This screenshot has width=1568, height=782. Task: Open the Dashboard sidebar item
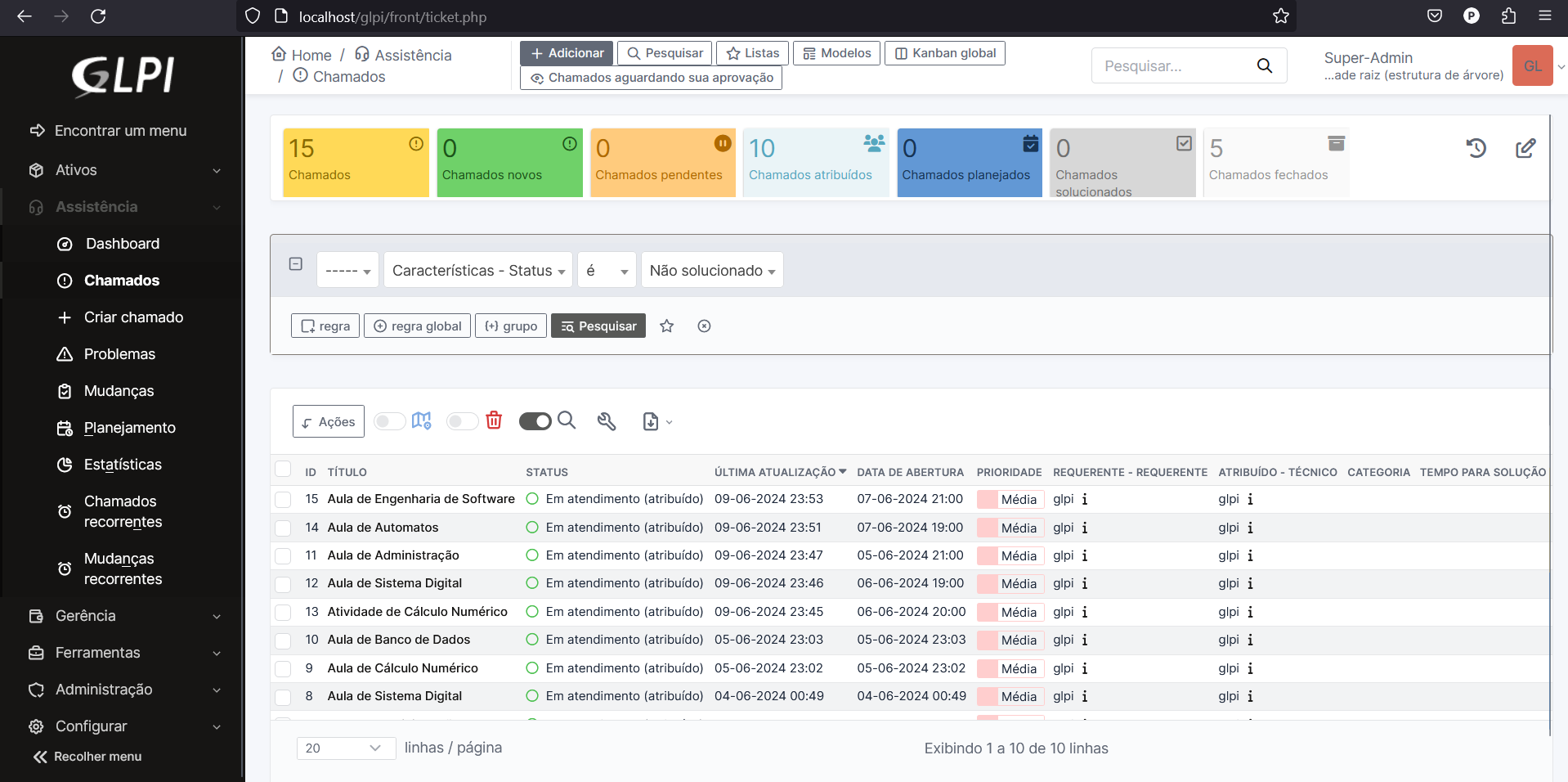click(x=123, y=244)
